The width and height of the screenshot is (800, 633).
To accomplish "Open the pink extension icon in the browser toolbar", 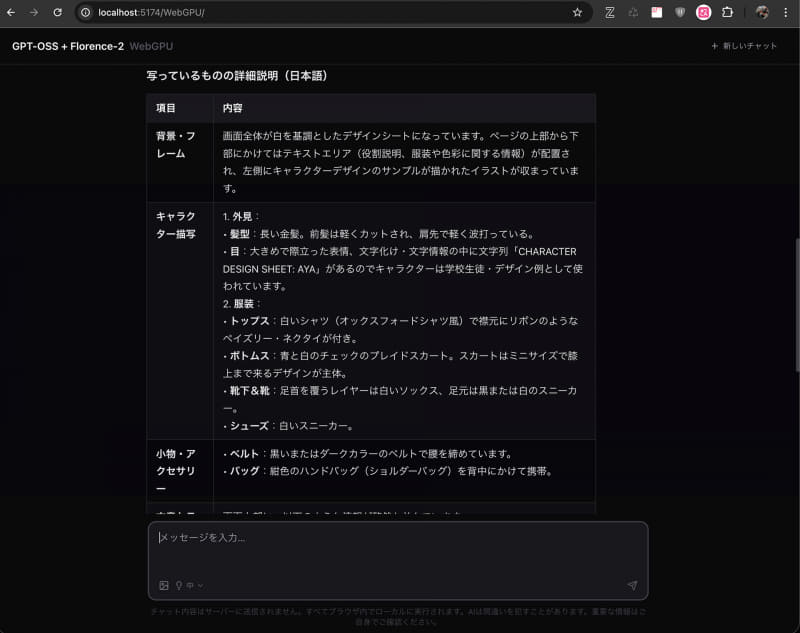I will (702, 12).
